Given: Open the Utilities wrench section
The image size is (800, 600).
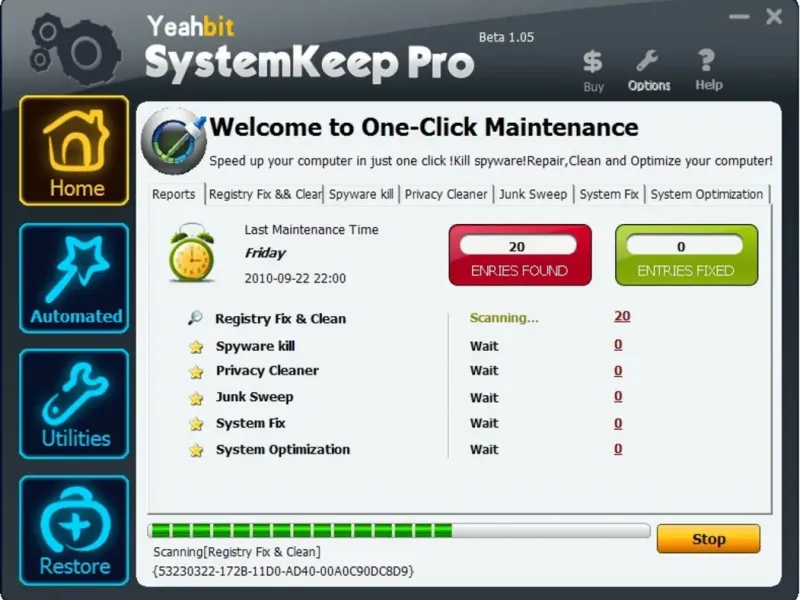Looking at the screenshot, I should [x=74, y=404].
